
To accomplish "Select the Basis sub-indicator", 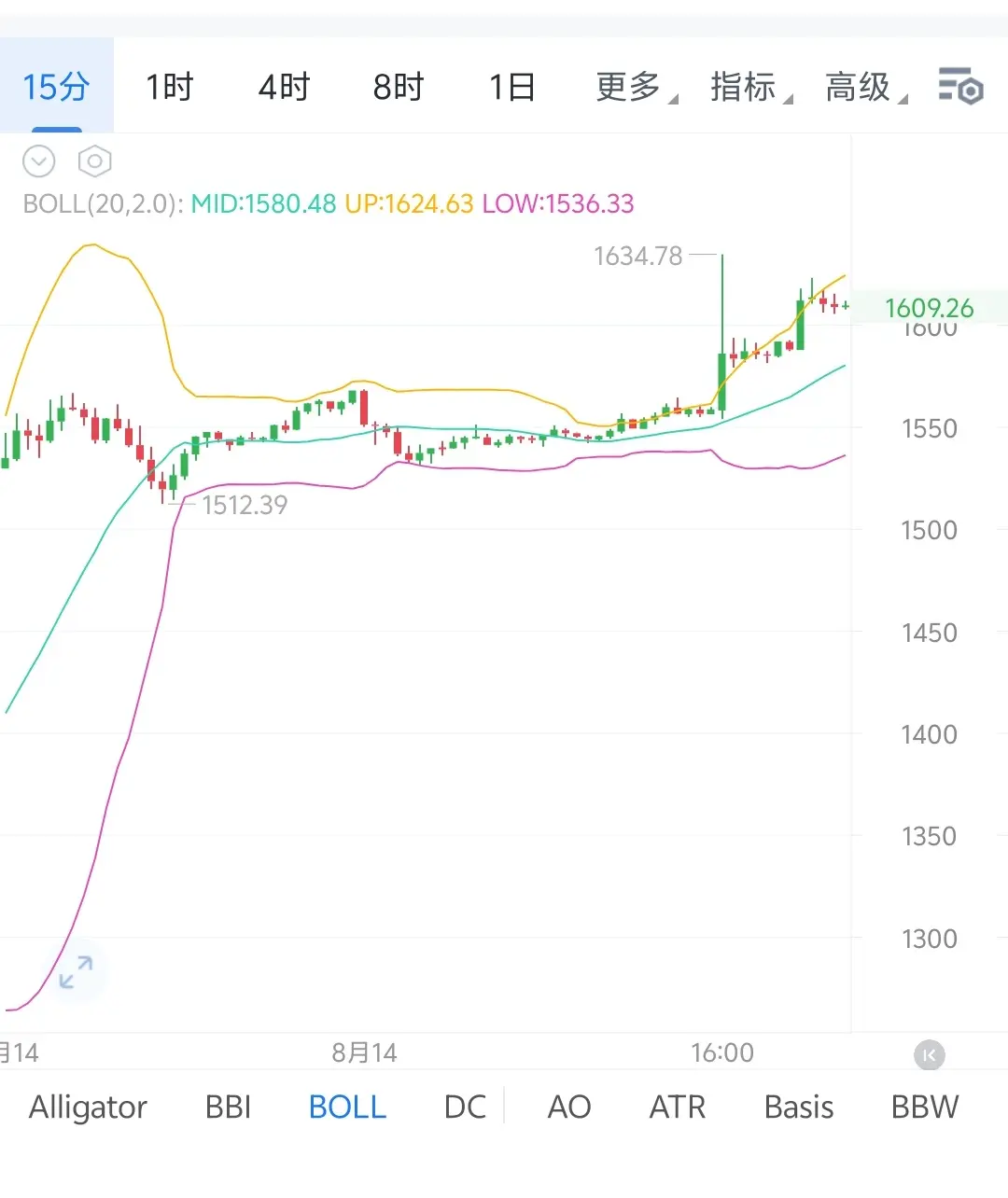I will pos(799,1107).
